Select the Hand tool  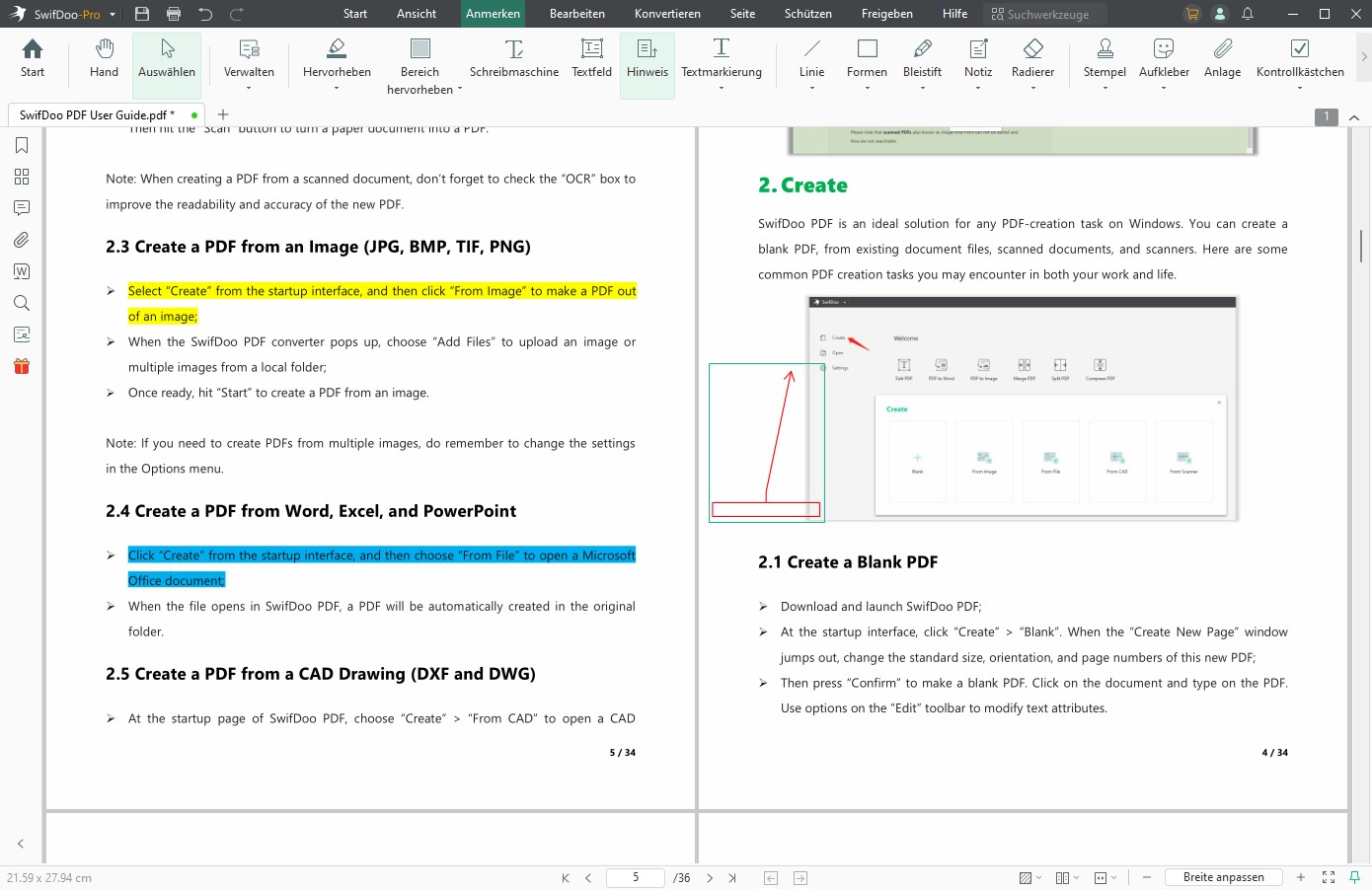pyautogui.click(x=104, y=58)
